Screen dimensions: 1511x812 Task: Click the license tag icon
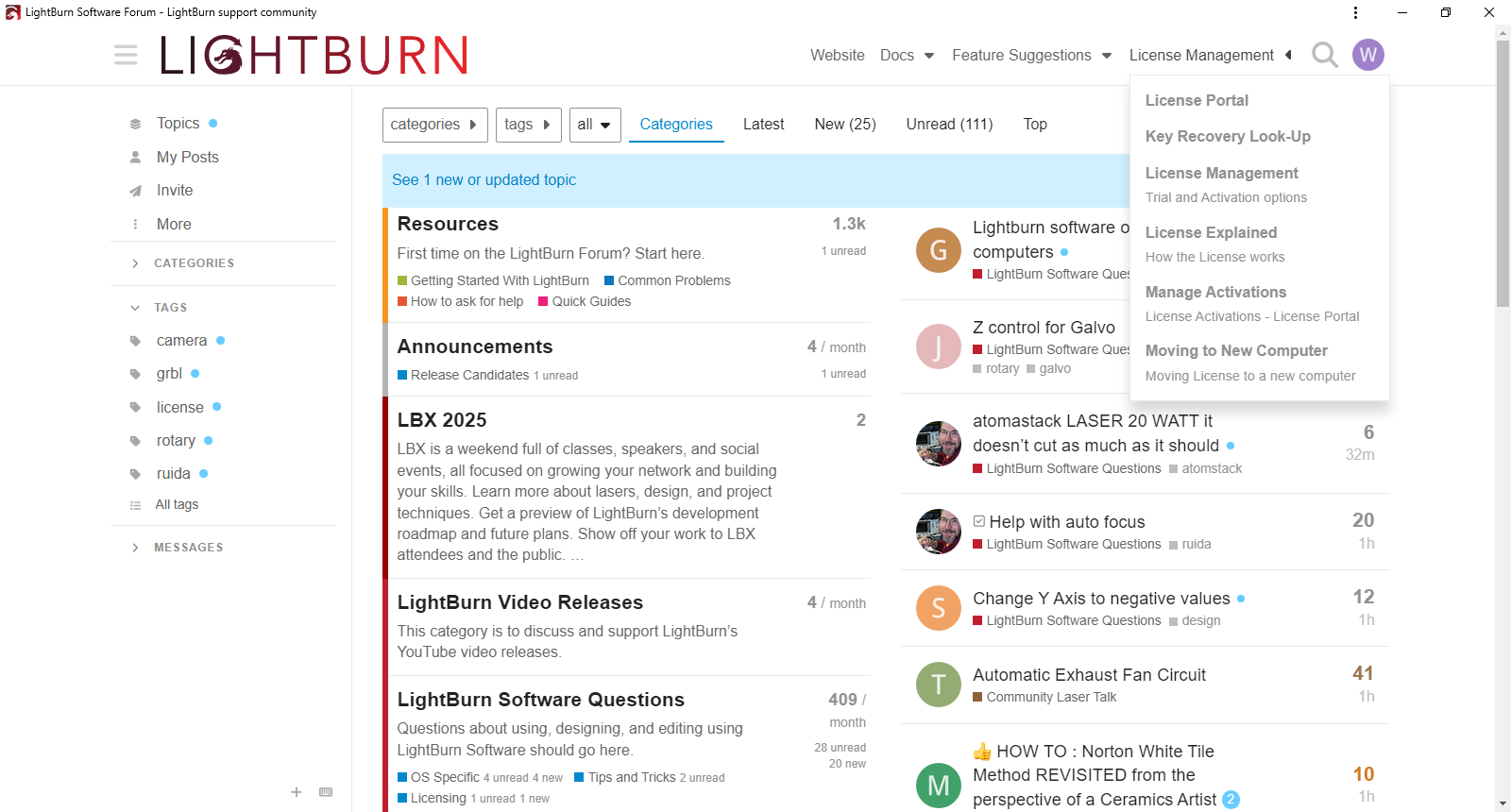click(x=135, y=408)
